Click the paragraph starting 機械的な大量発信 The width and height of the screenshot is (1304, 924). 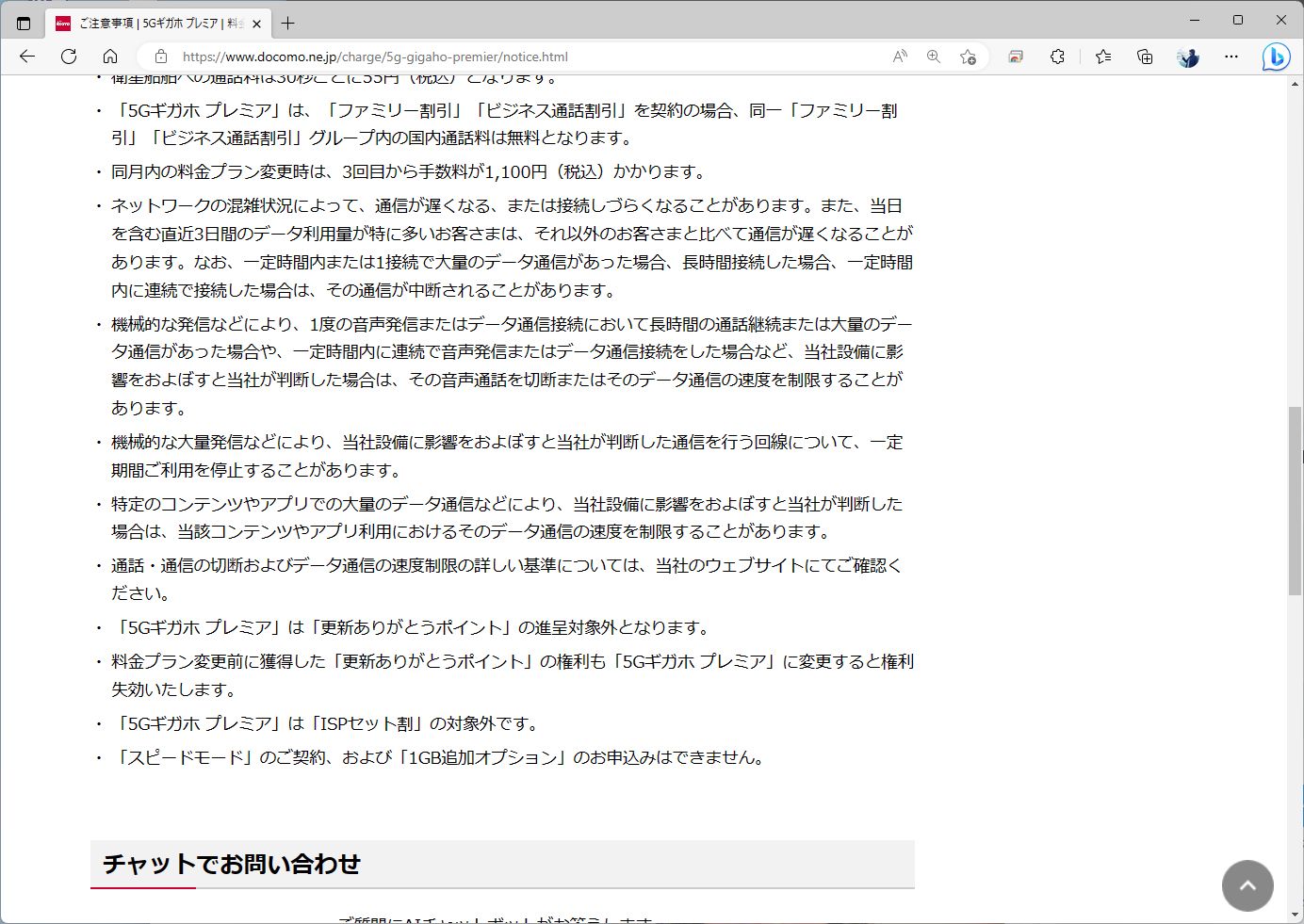(x=507, y=456)
